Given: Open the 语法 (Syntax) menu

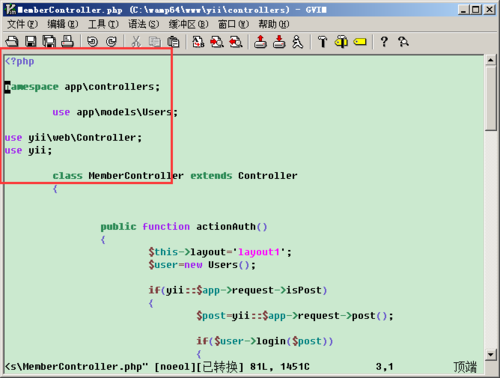Looking at the screenshot, I should pyautogui.click(x=144, y=24).
